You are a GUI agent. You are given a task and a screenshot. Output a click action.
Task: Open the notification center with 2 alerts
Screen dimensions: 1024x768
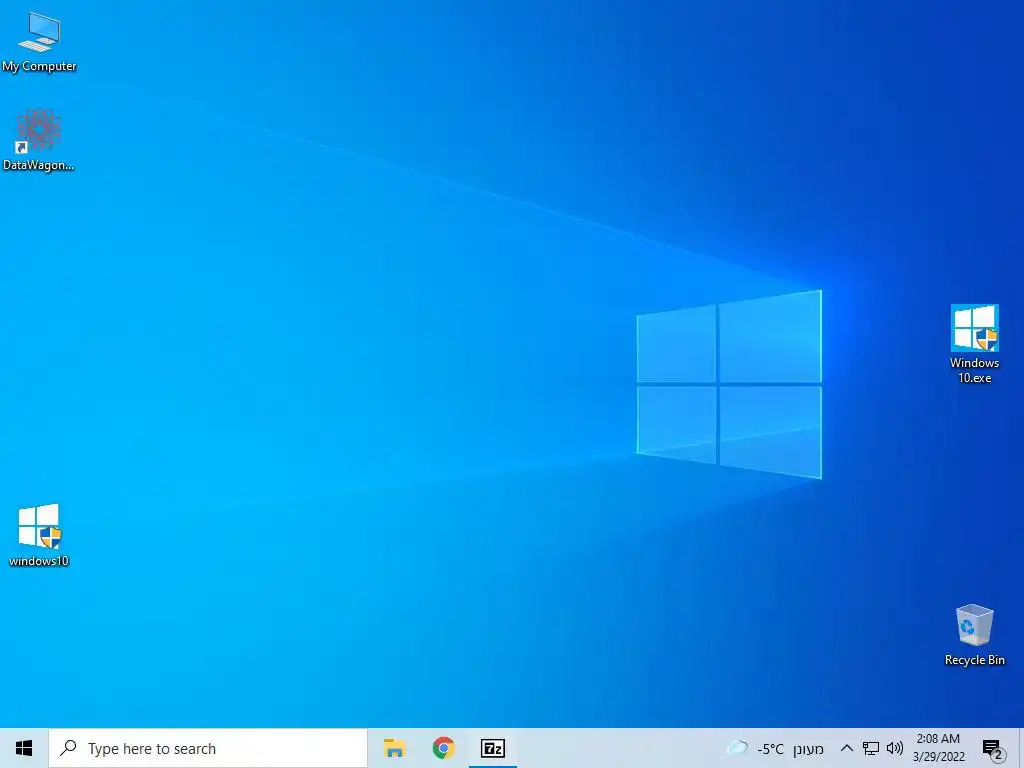click(x=993, y=749)
